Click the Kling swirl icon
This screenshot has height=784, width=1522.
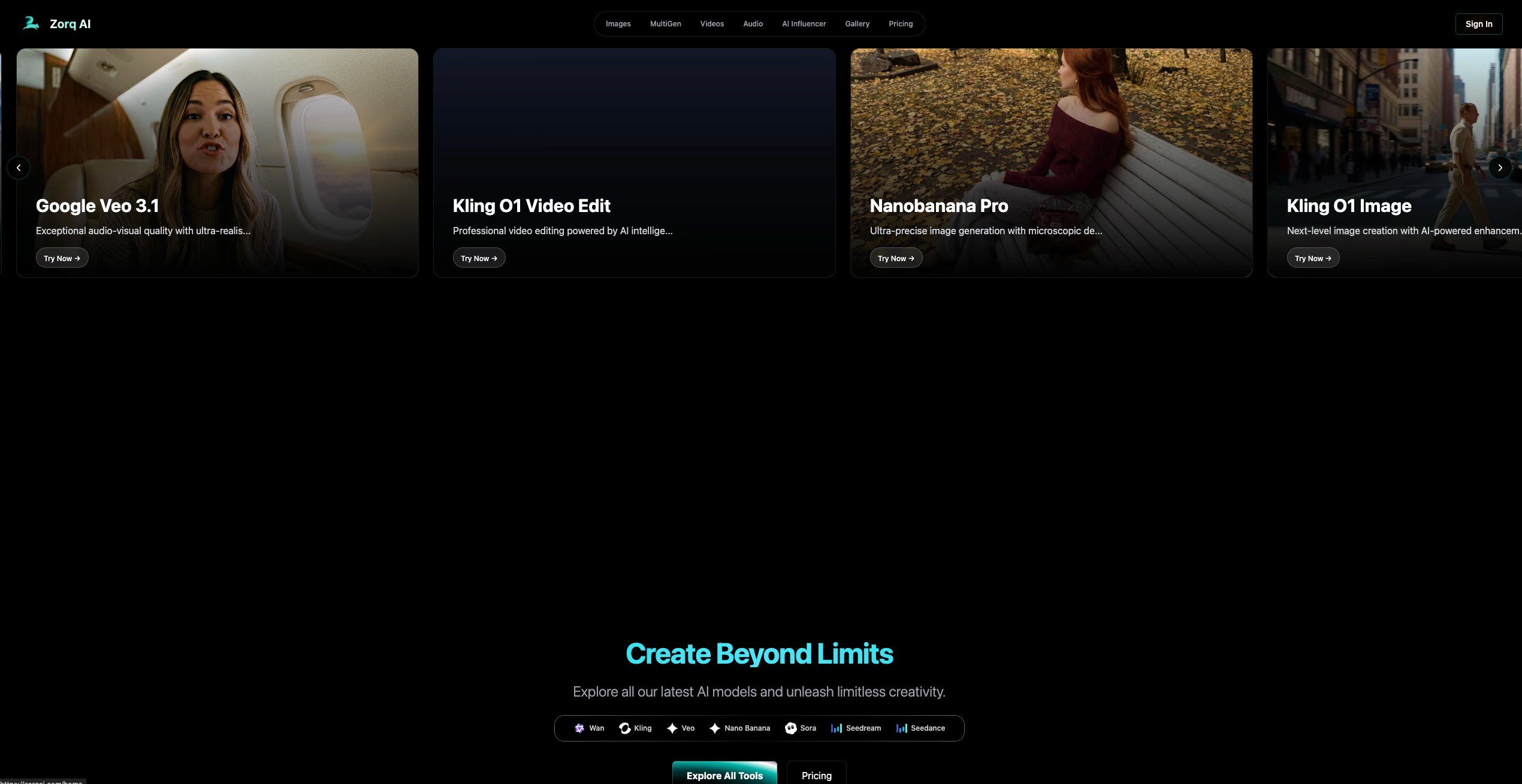point(624,728)
